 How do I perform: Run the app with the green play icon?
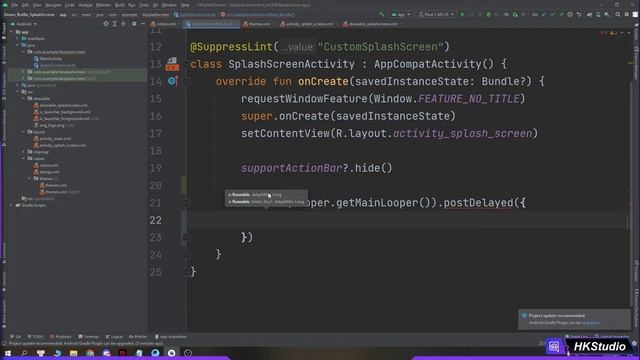click(462, 14)
